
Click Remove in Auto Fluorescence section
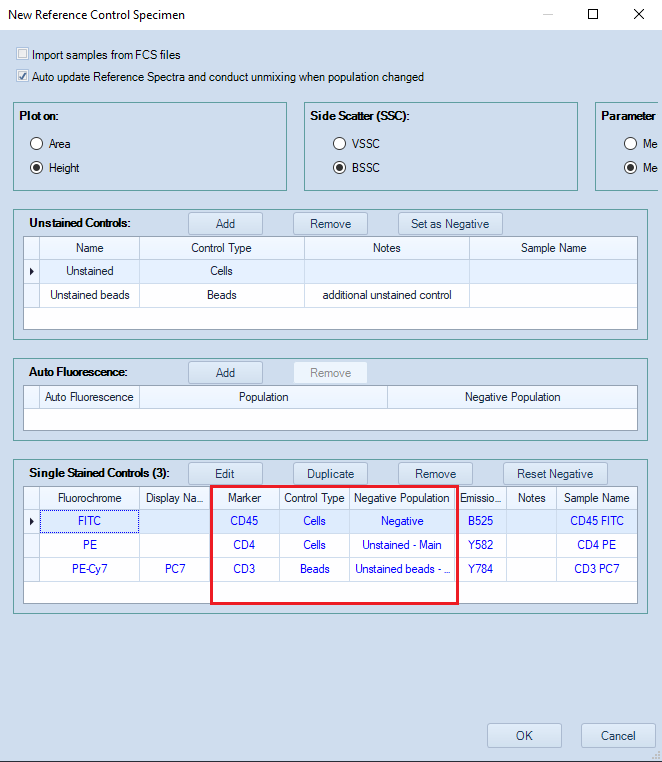[331, 373]
